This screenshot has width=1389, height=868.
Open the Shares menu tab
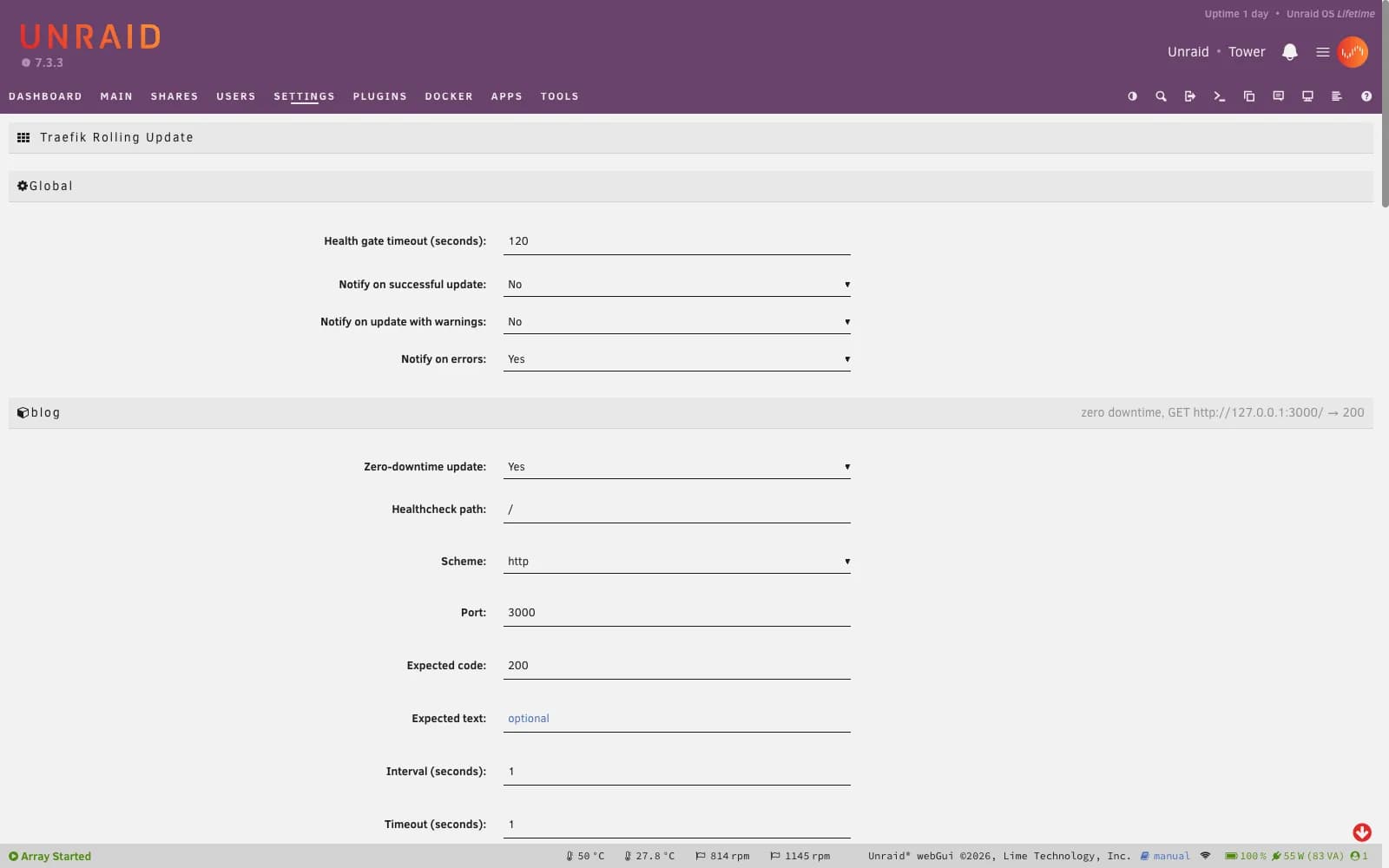[174, 96]
